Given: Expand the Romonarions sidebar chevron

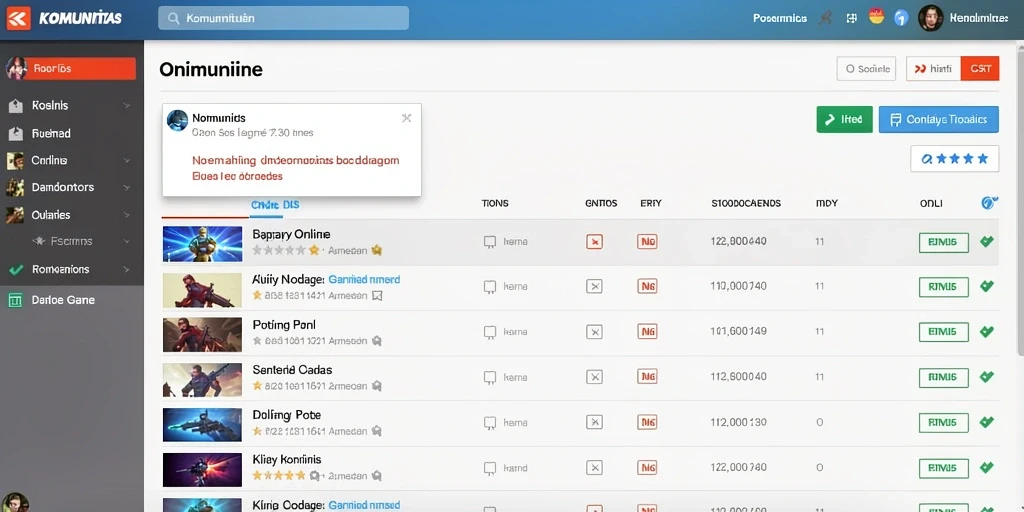Looking at the screenshot, I should (x=127, y=269).
